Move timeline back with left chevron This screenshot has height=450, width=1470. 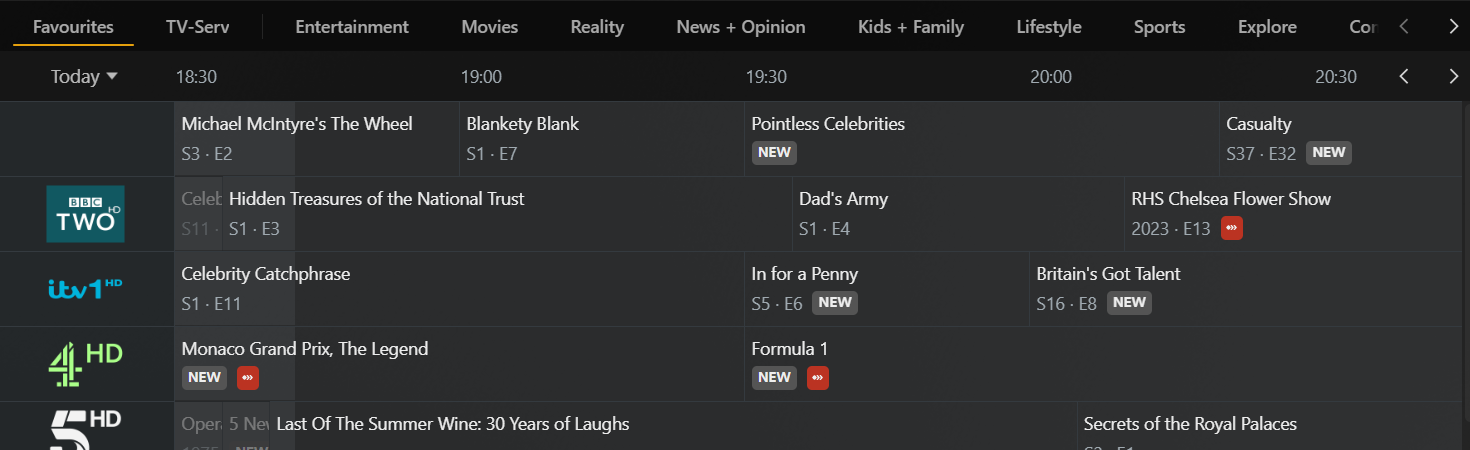(x=1404, y=77)
